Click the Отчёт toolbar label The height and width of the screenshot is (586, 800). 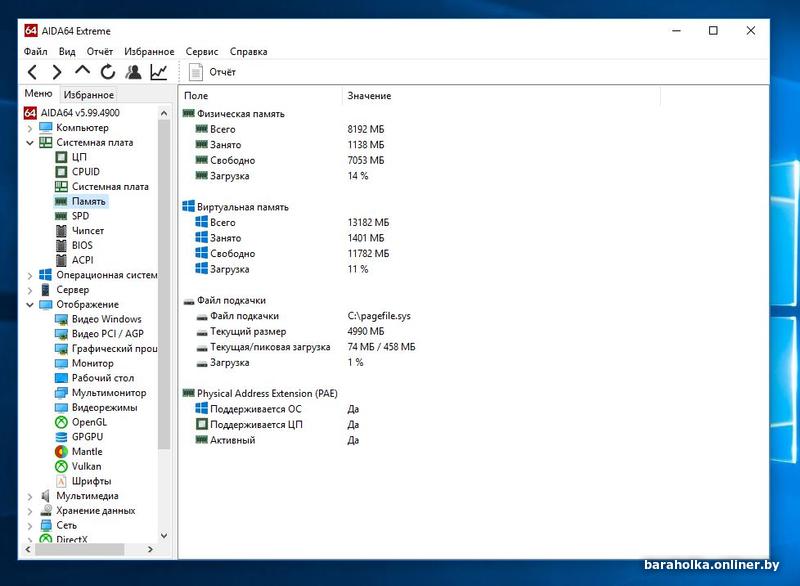coord(222,72)
